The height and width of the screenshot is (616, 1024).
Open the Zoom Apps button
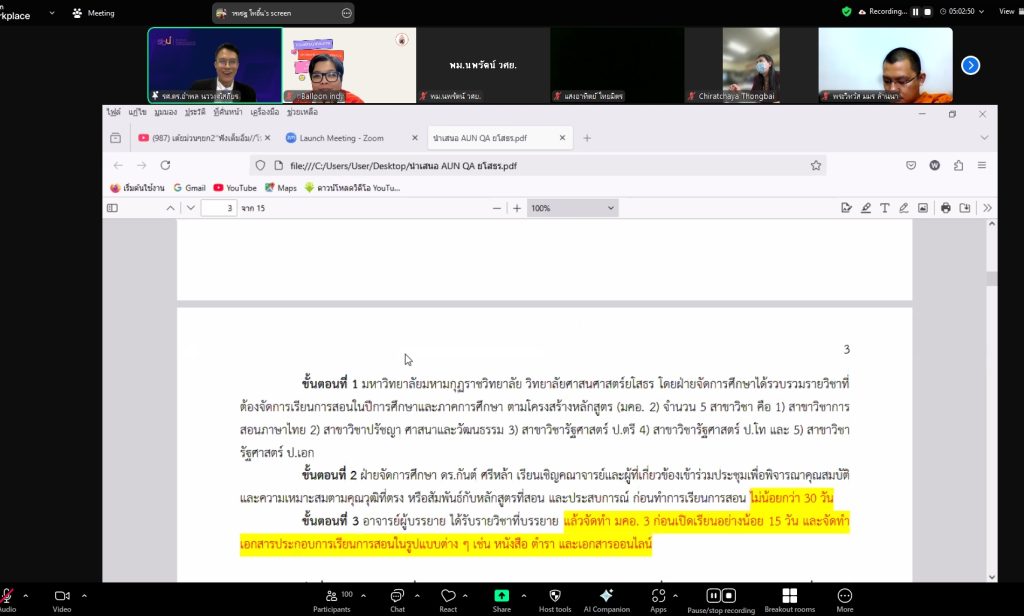(x=658, y=600)
